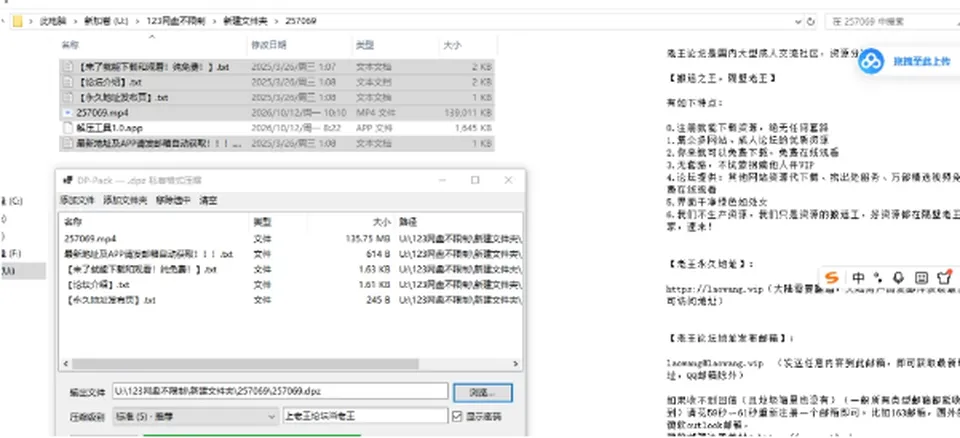Switch the input mode via the 中 icon
Screen dimensions: 960x438
(x=858, y=278)
